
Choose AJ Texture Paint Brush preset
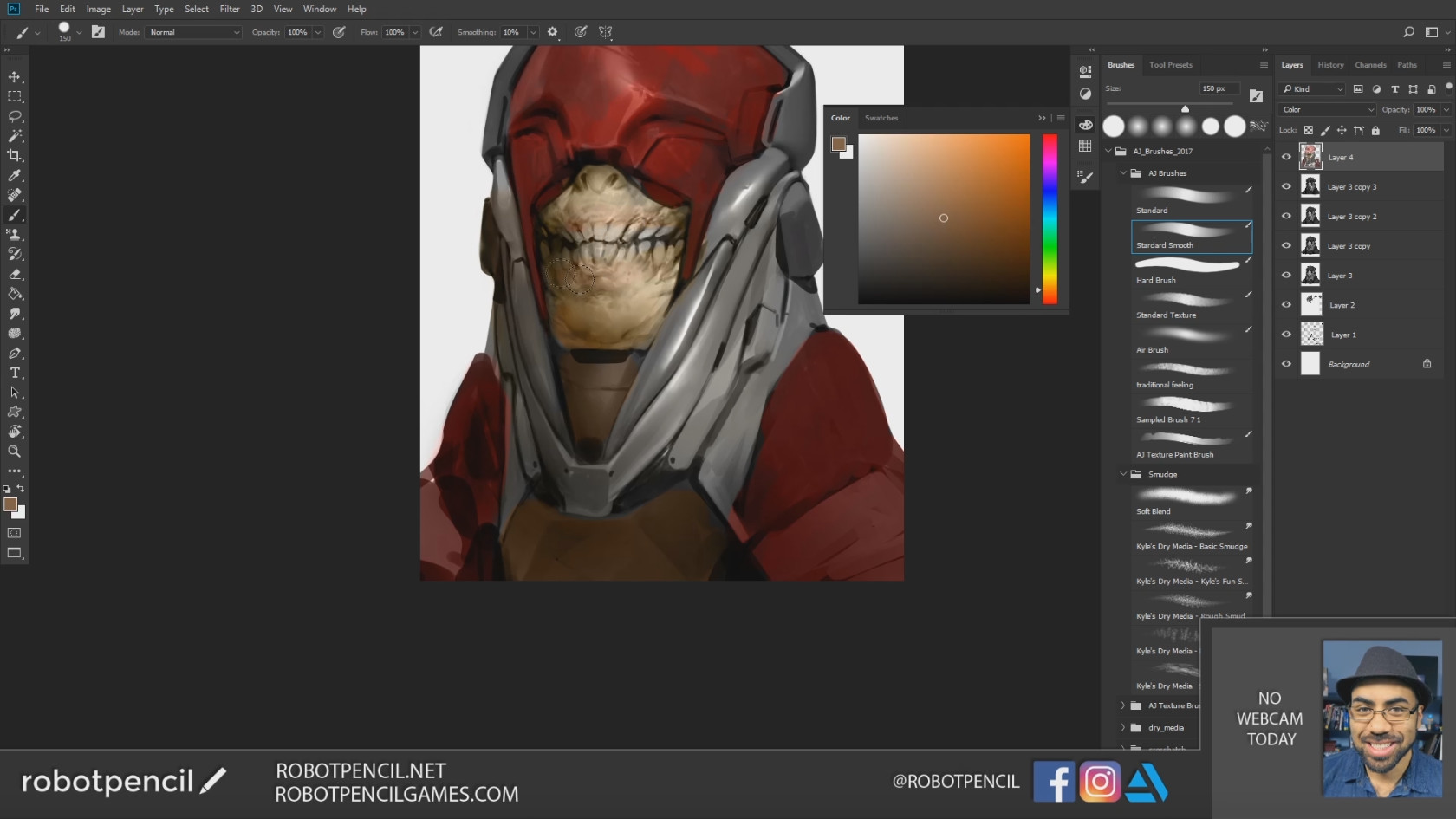(x=1193, y=445)
